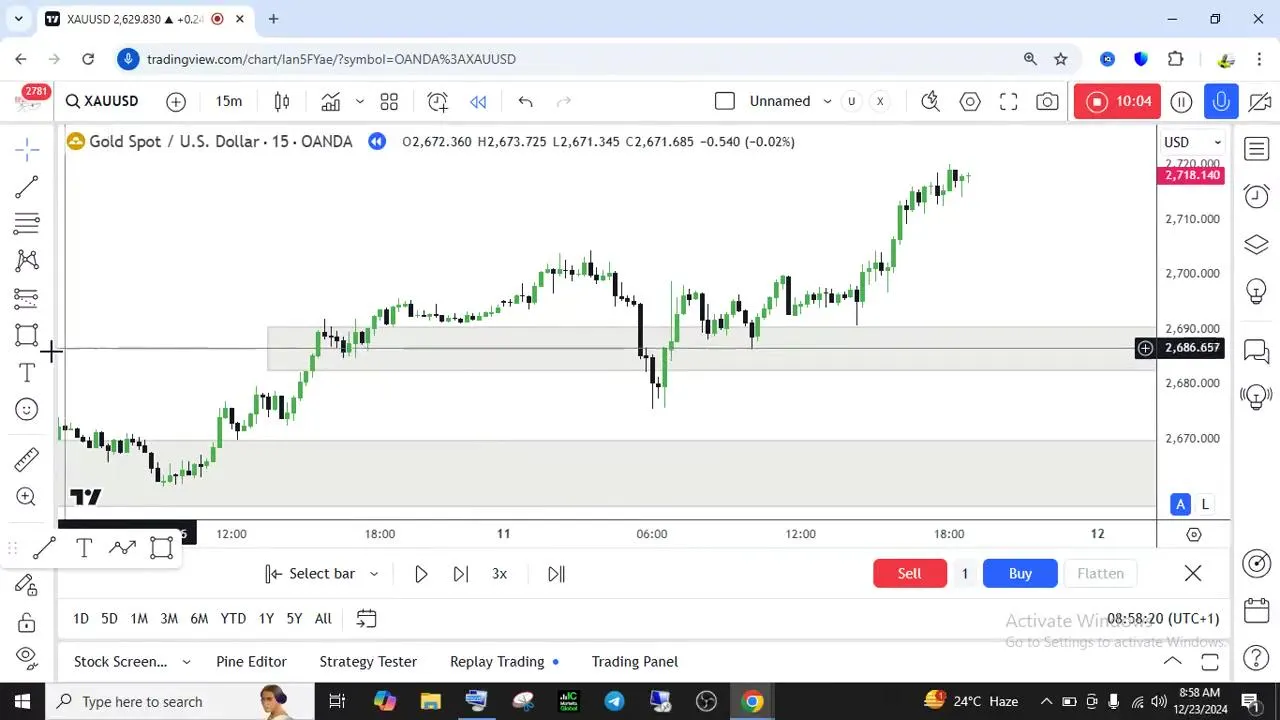Switch to the Replay Trading tab

click(x=497, y=661)
